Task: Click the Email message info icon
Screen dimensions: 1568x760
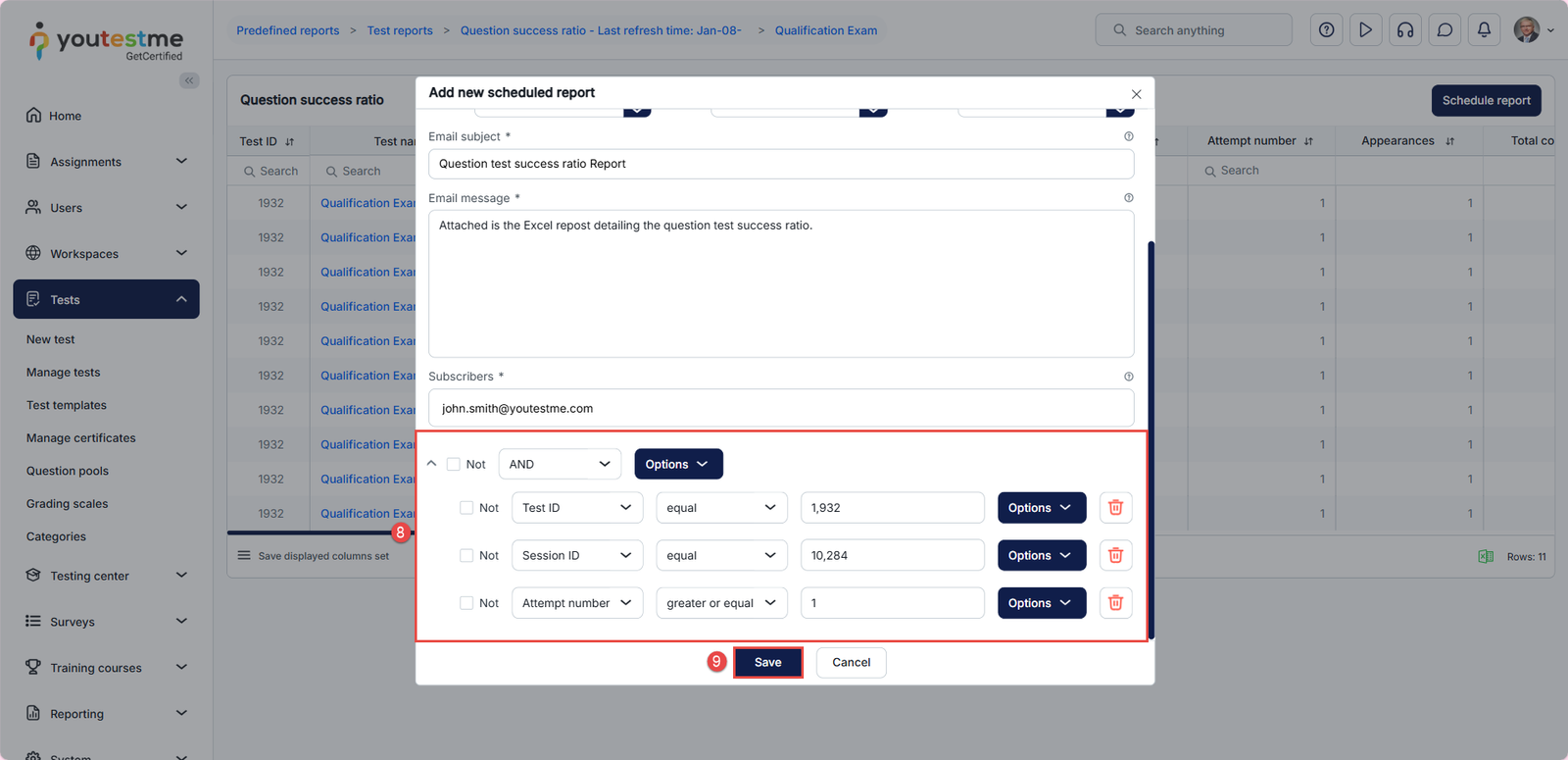Action: [x=1129, y=198]
